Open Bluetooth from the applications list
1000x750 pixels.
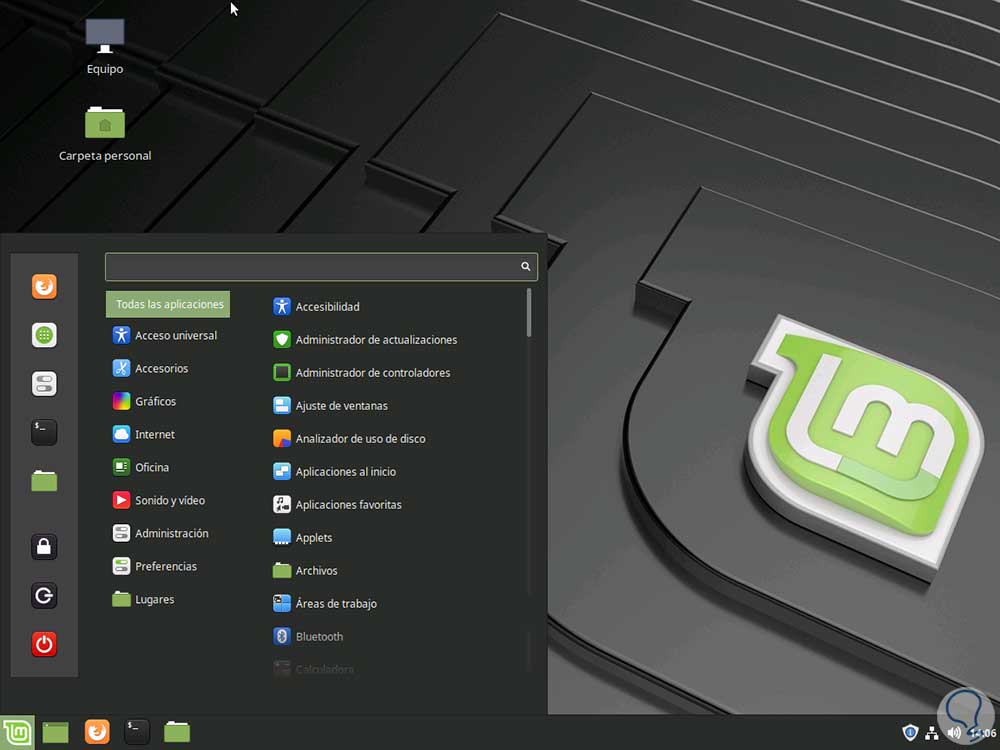point(308,636)
